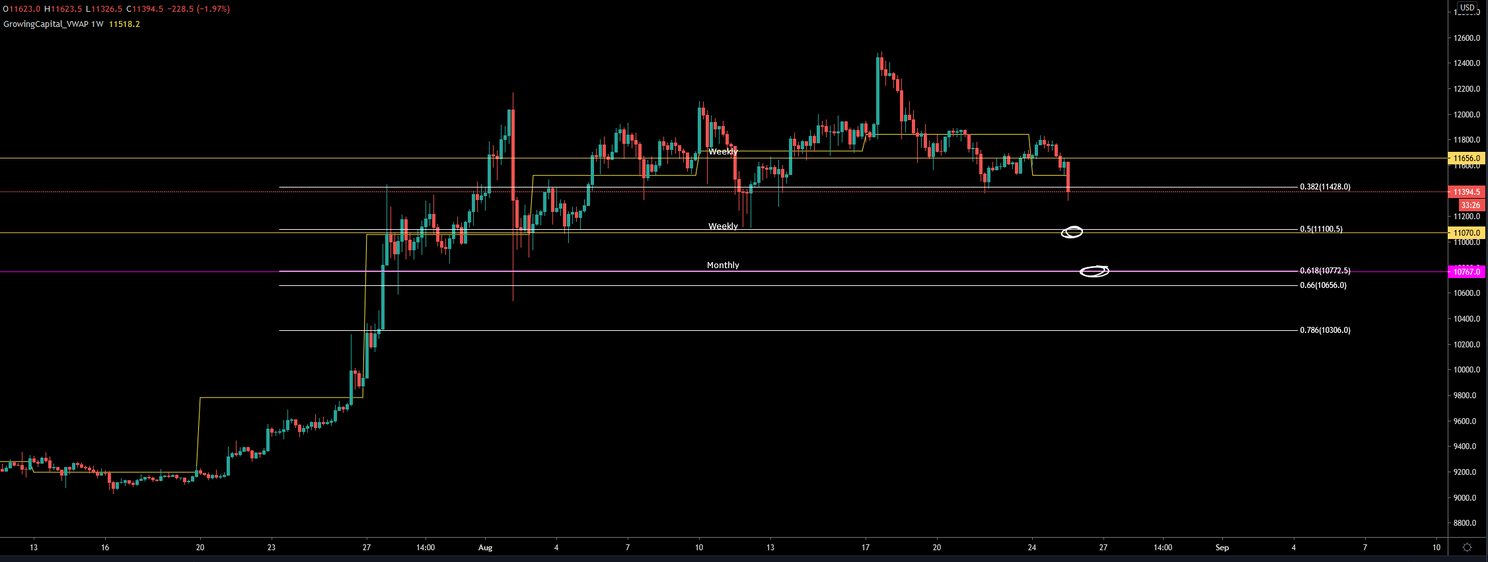This screenshot has height=562, width=1488.
Task: Click the 9600.0 price axis label
Action: pos(1466,421)
